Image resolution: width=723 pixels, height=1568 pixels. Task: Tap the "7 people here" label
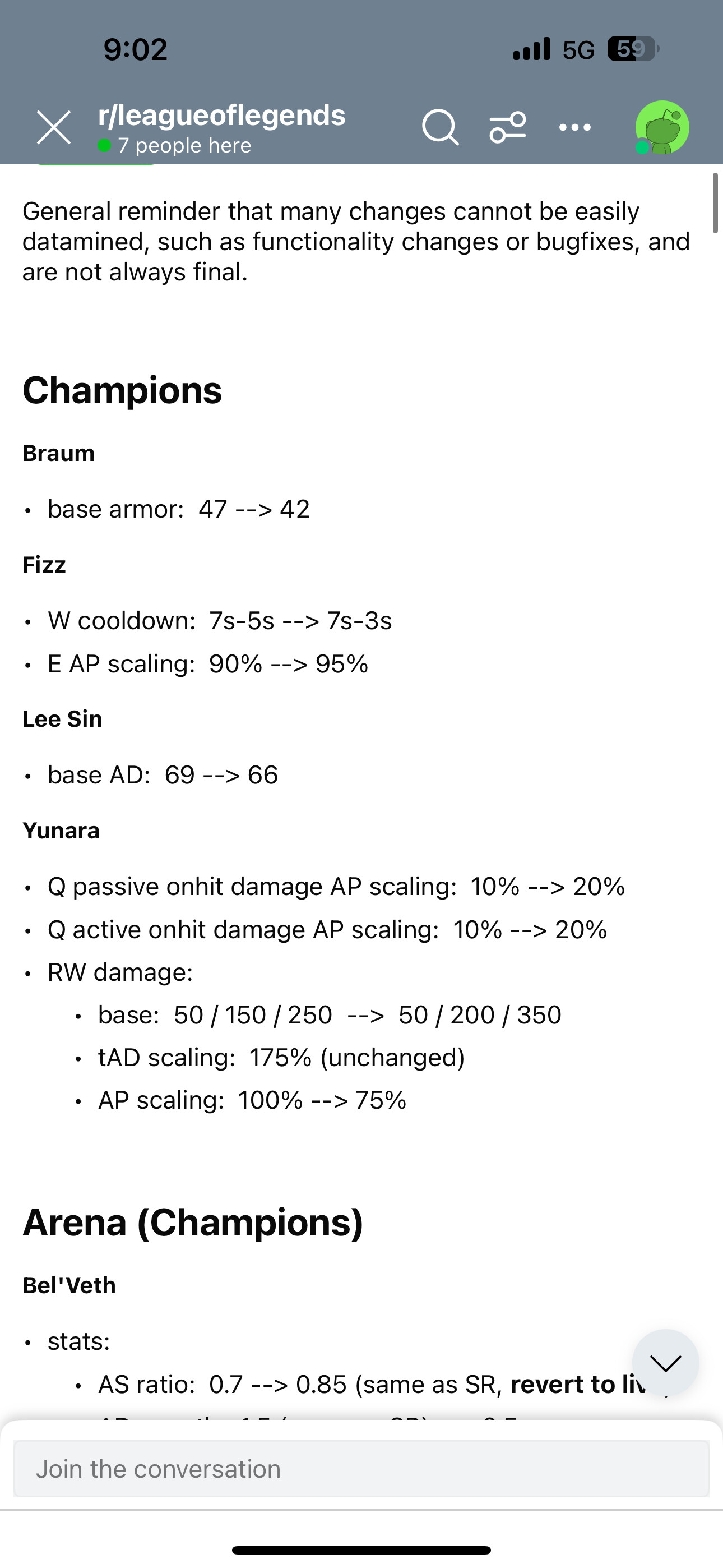184,145
